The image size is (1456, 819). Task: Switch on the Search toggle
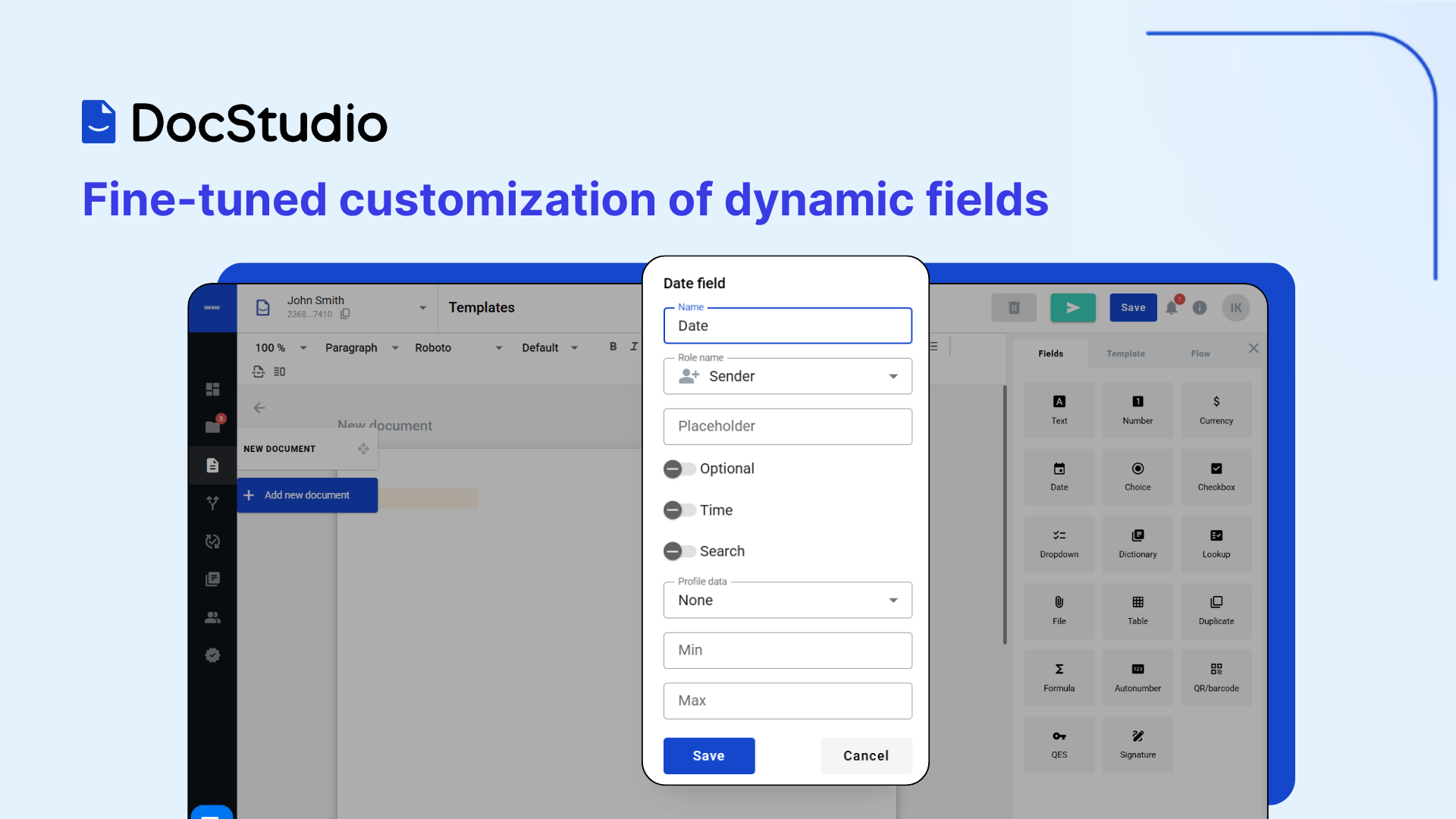(x=679, y=551)
